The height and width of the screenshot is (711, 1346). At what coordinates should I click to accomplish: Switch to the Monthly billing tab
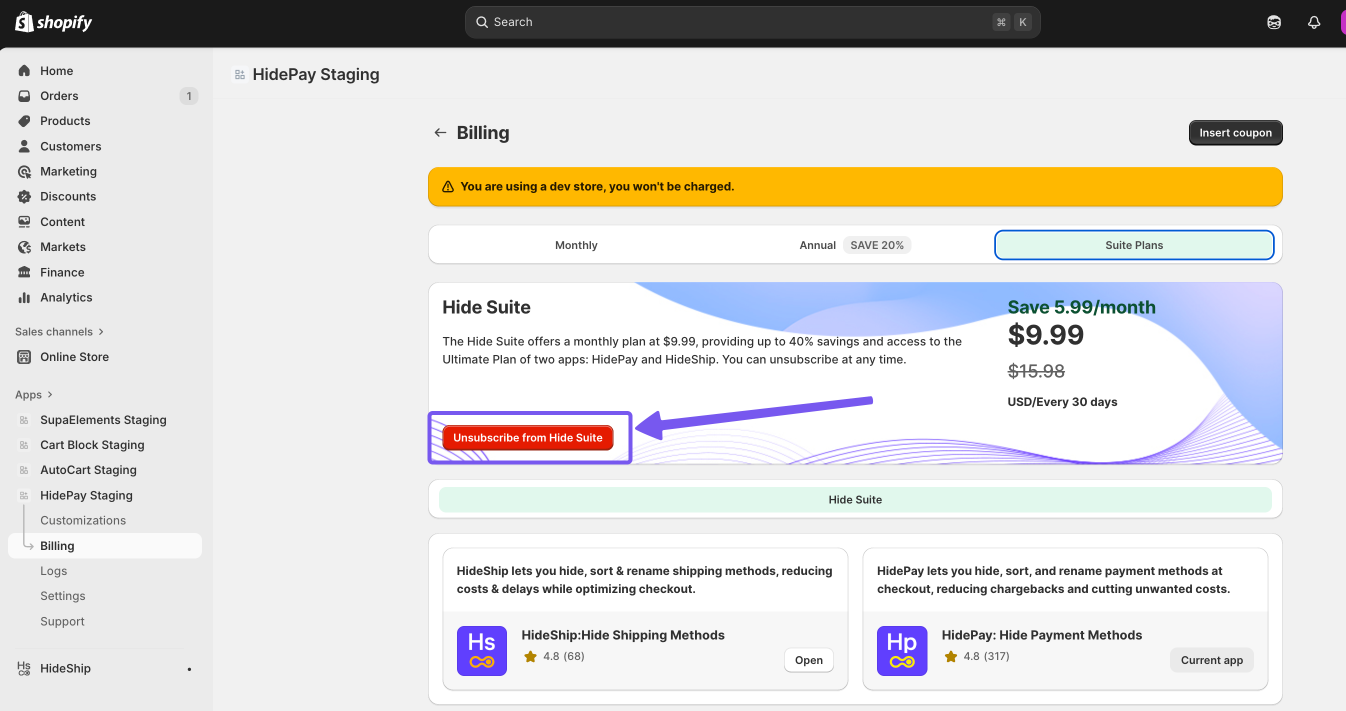coord(576,245)
